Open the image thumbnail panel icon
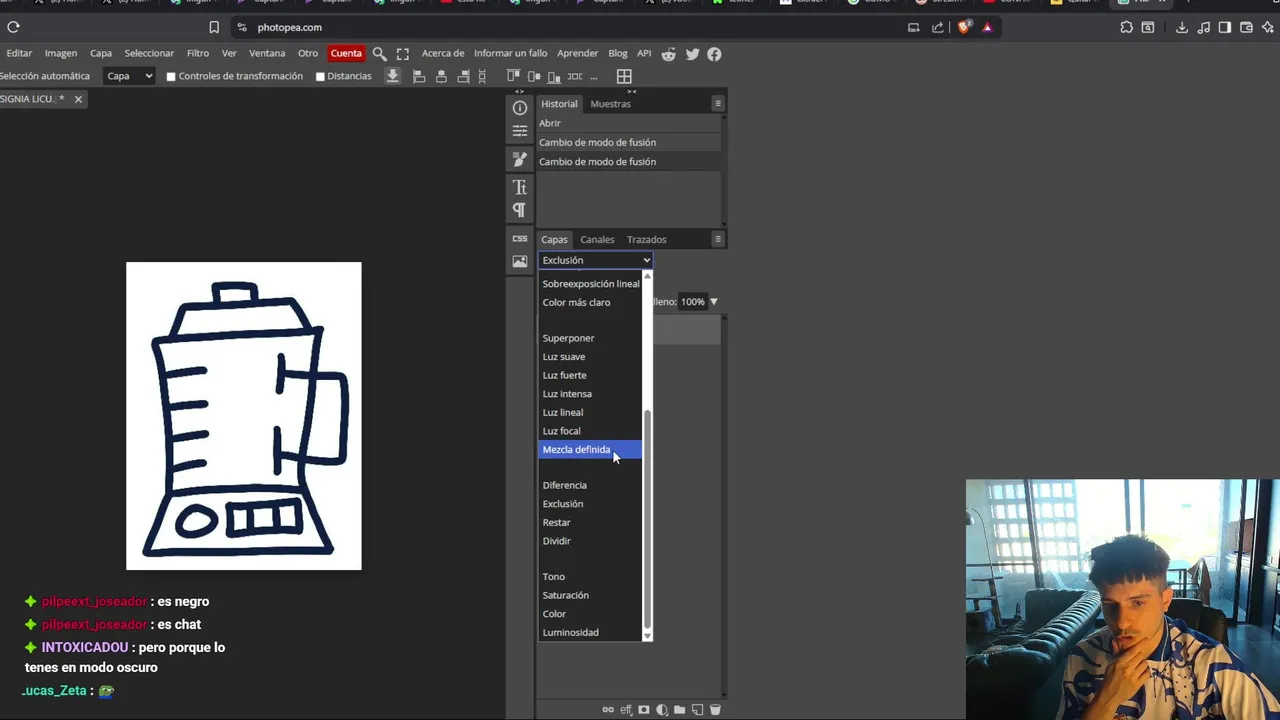Viewport: 1280px width, 720px height. (520, 261)
